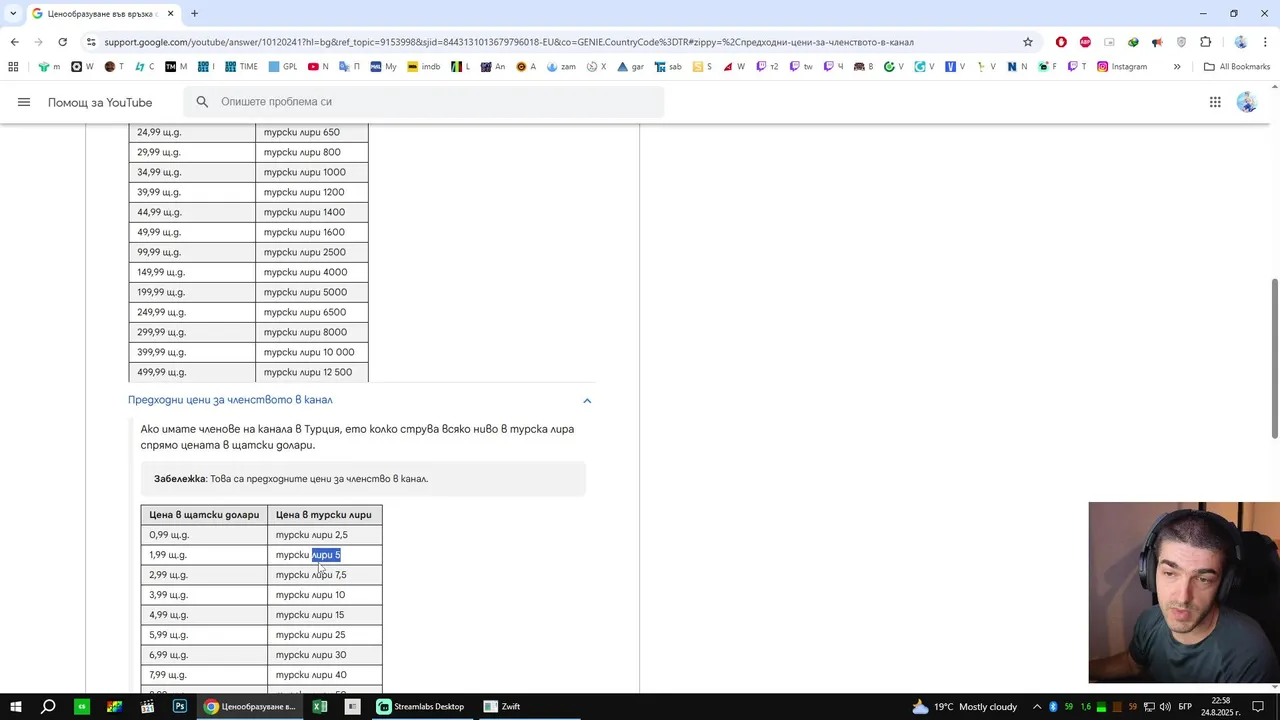Open the YouTube Help hamburger menu

24,102
